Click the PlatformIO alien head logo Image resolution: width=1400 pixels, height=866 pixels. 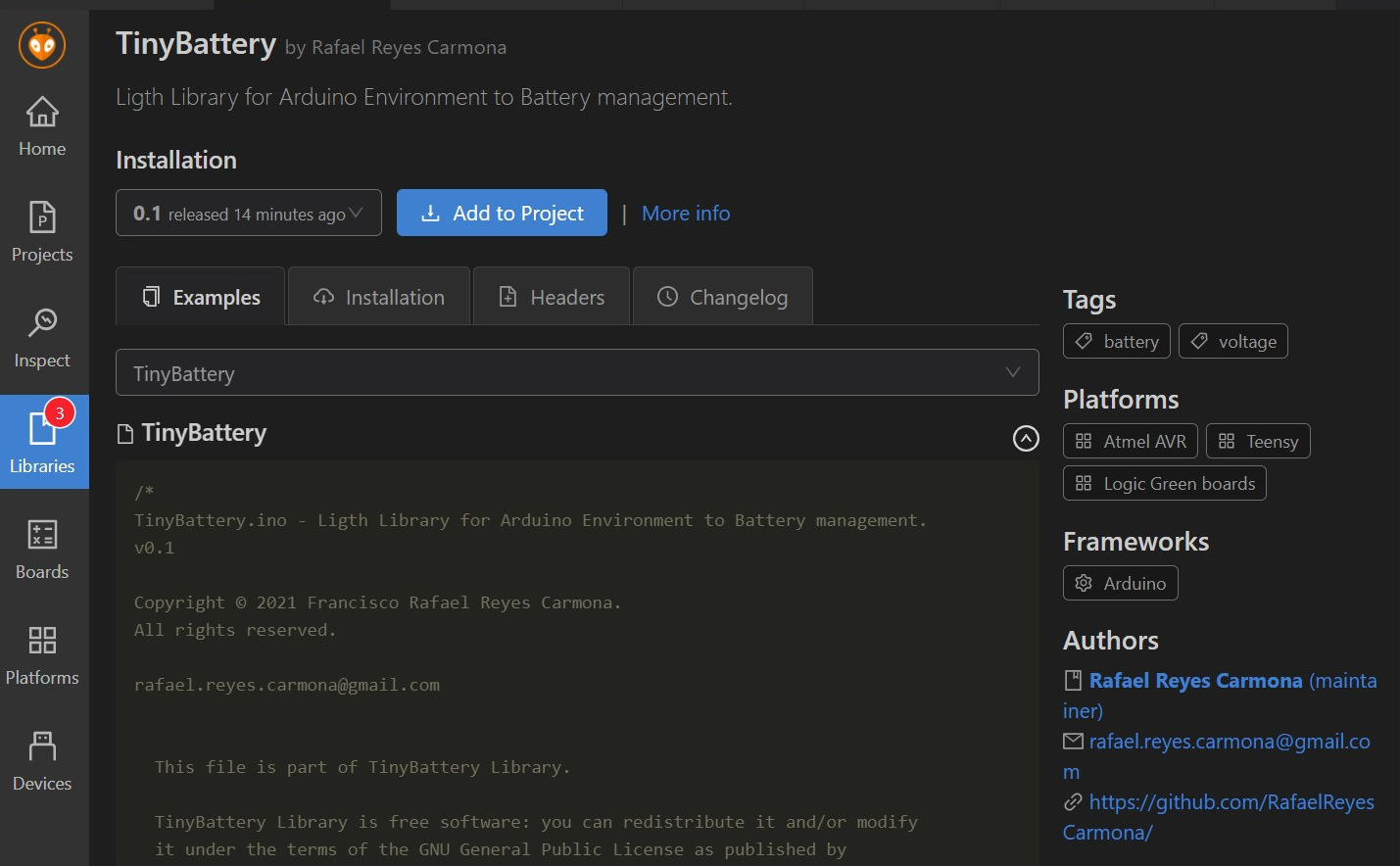pyautogui.click(x=42, y=44)
